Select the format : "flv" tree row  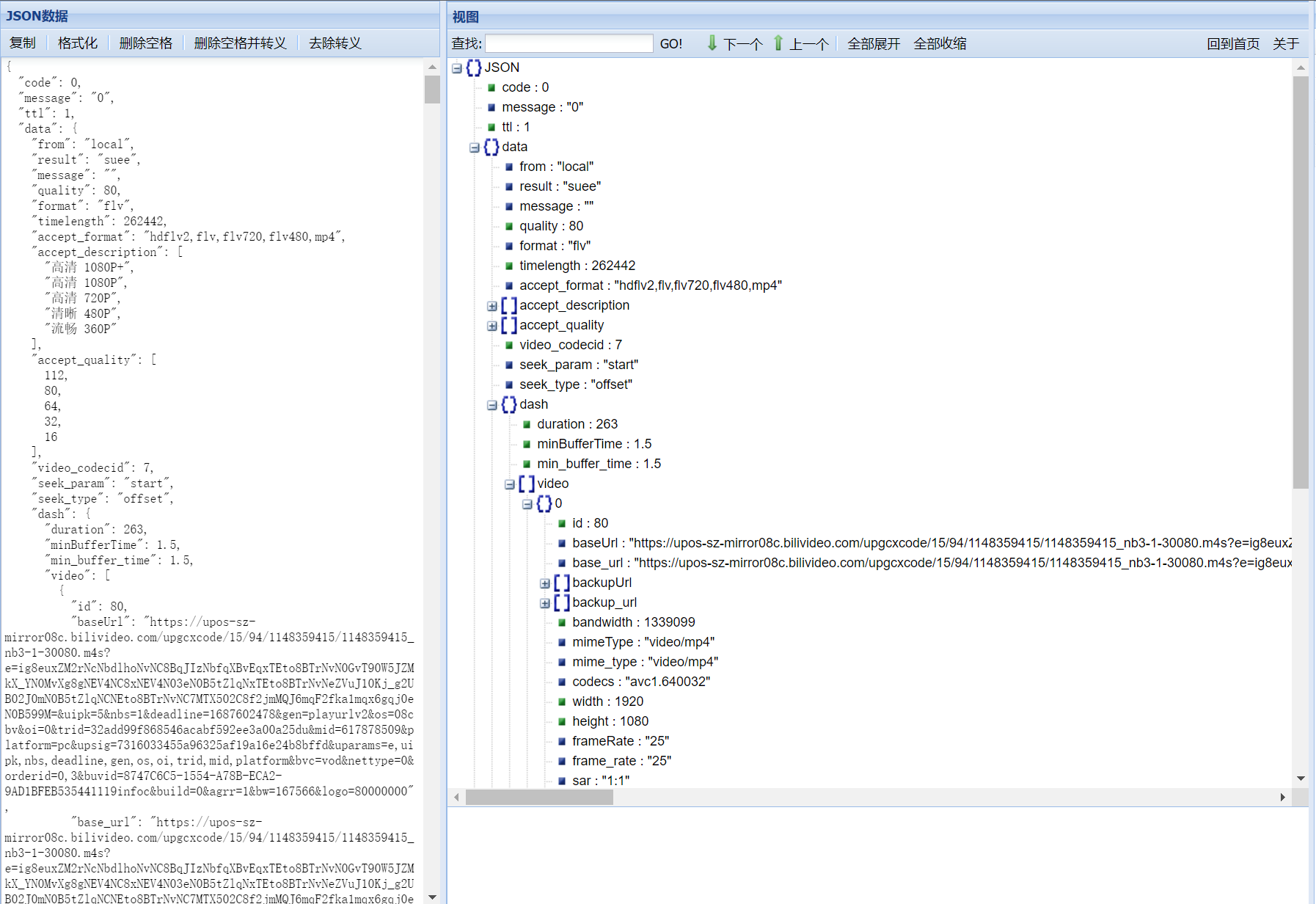click(555, 246)
